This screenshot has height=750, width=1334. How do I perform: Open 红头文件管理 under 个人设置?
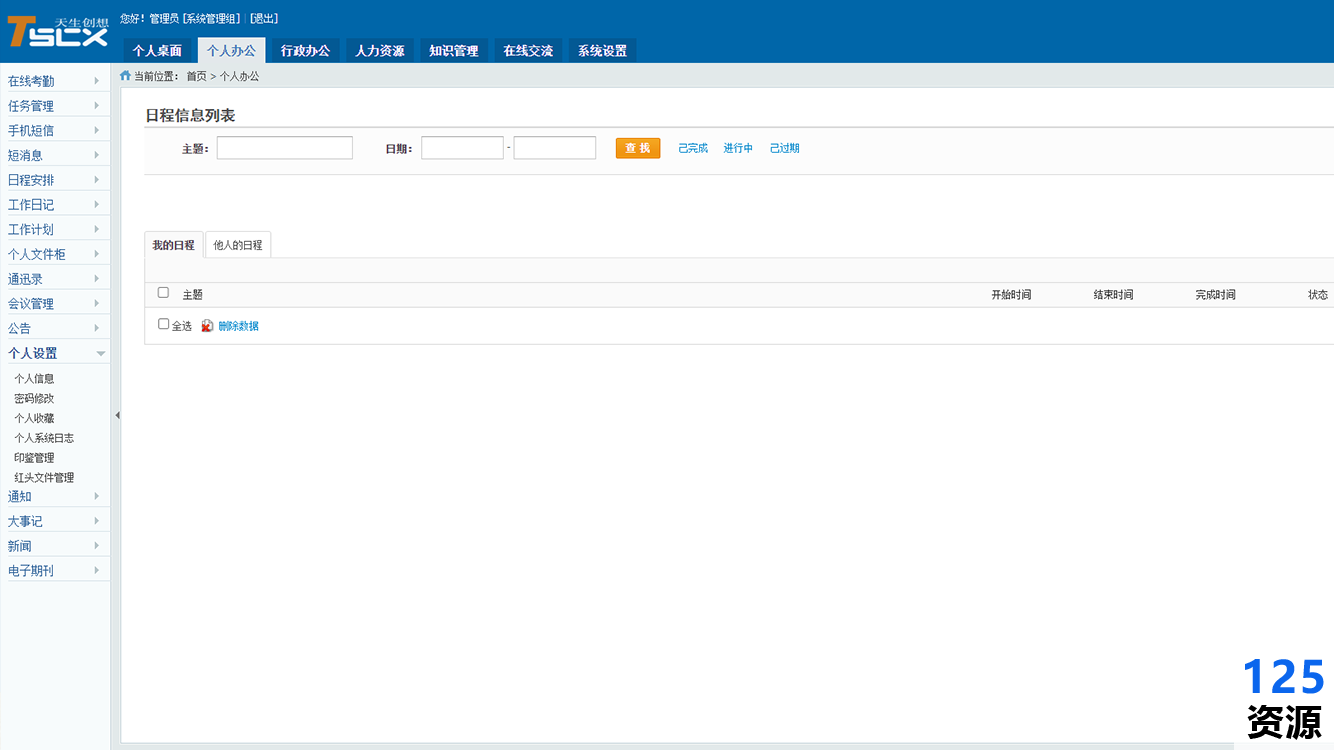(44, 478)
